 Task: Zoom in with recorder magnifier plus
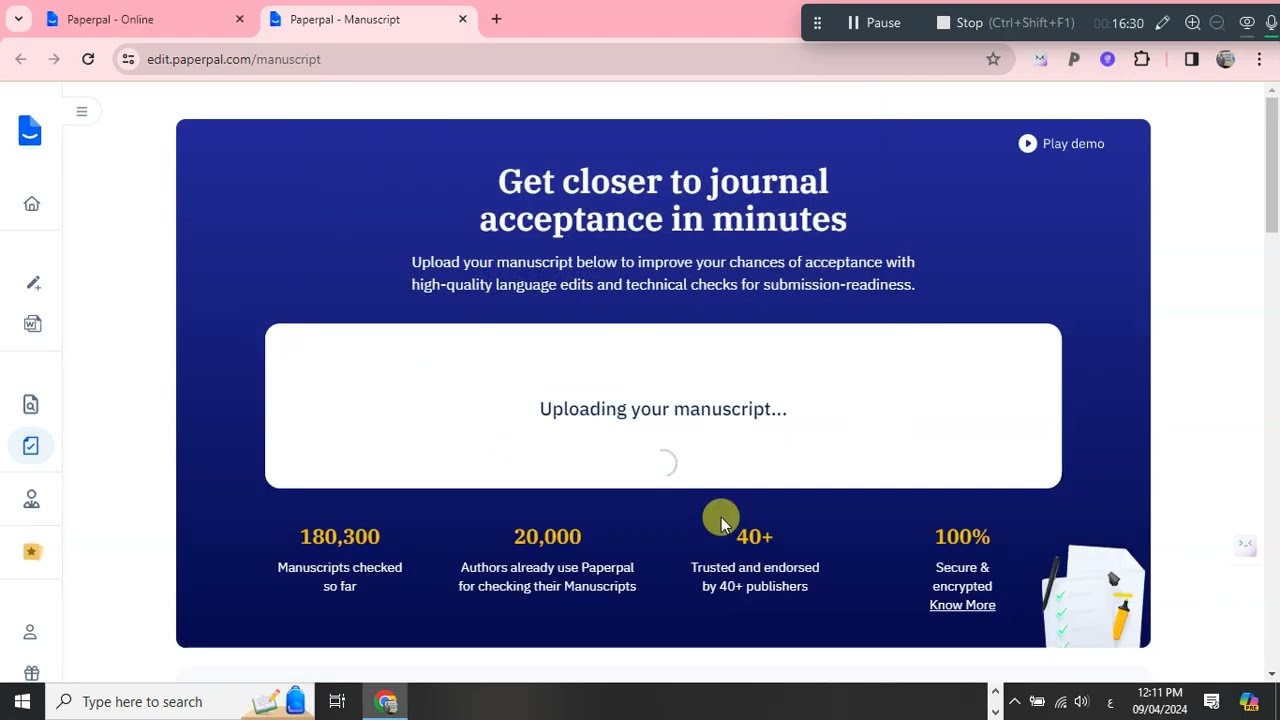tap(1192, 22)
